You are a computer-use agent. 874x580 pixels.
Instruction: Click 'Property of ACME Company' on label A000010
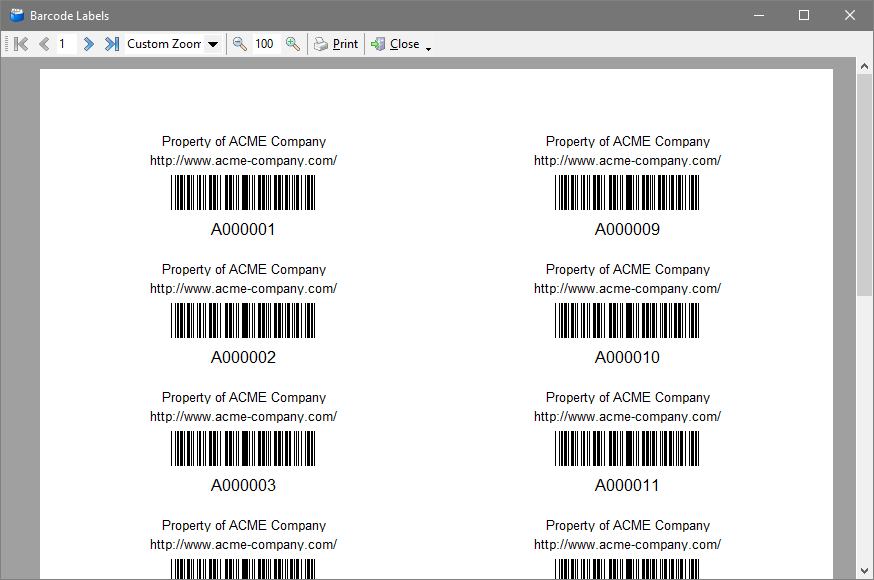pos(628,270)
